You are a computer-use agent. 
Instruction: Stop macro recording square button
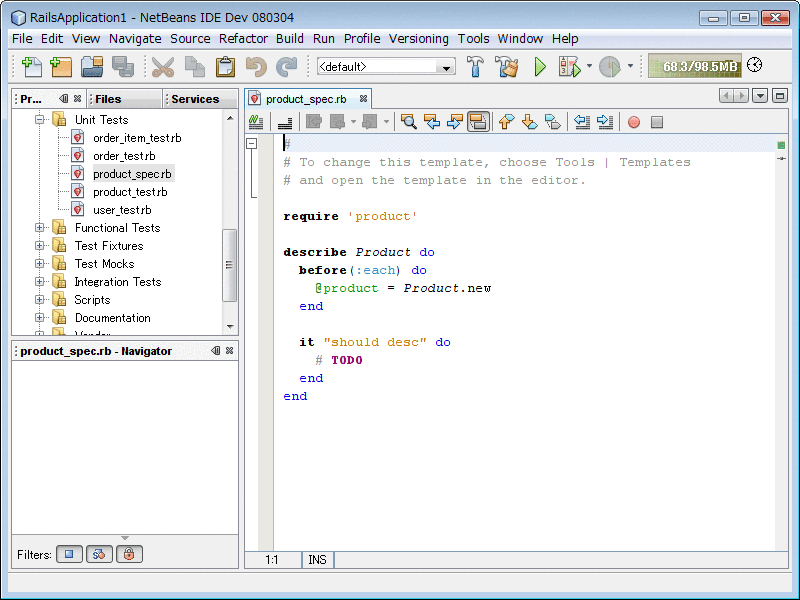(x=657, y=122)
